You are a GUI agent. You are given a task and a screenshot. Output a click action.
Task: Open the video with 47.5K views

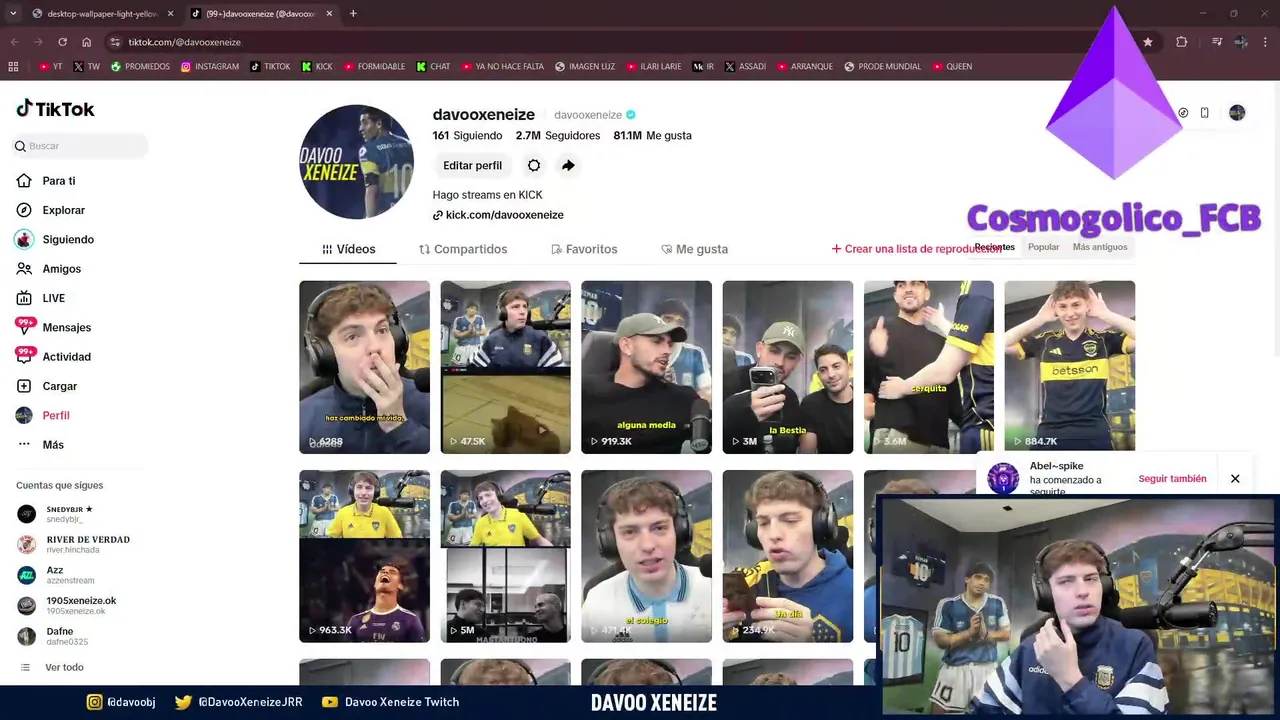tap(505, 367)
